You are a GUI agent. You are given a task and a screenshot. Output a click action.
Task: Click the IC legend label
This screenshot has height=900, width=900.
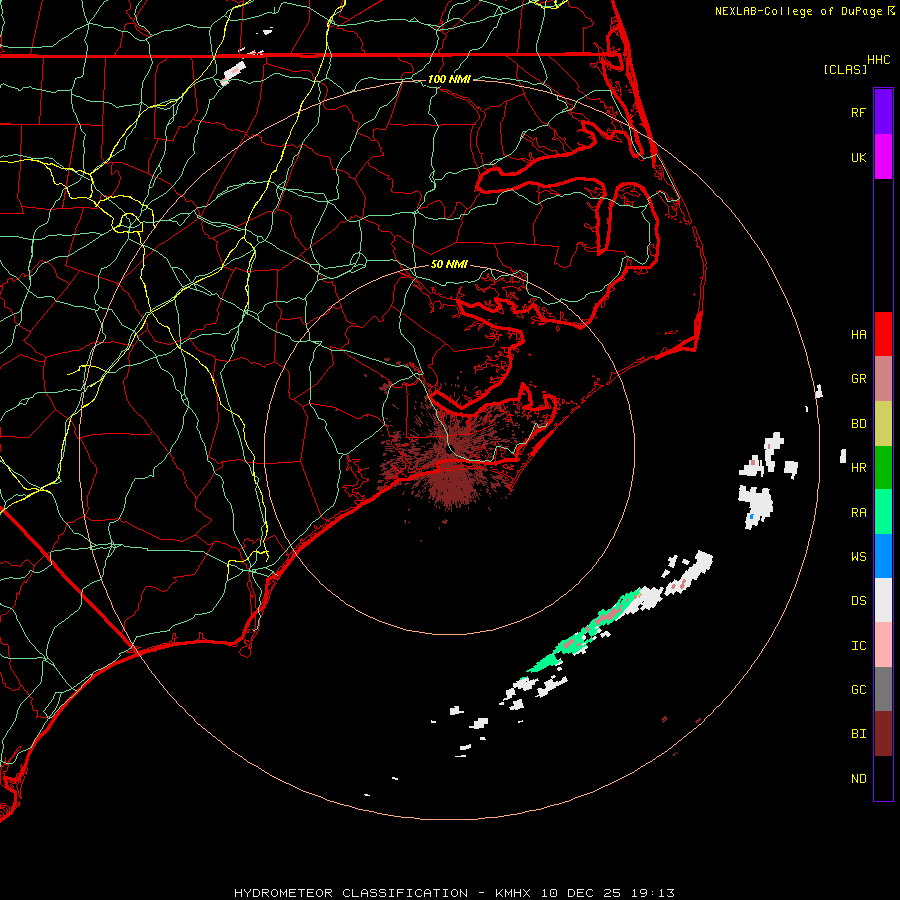(x=858, y=646)
